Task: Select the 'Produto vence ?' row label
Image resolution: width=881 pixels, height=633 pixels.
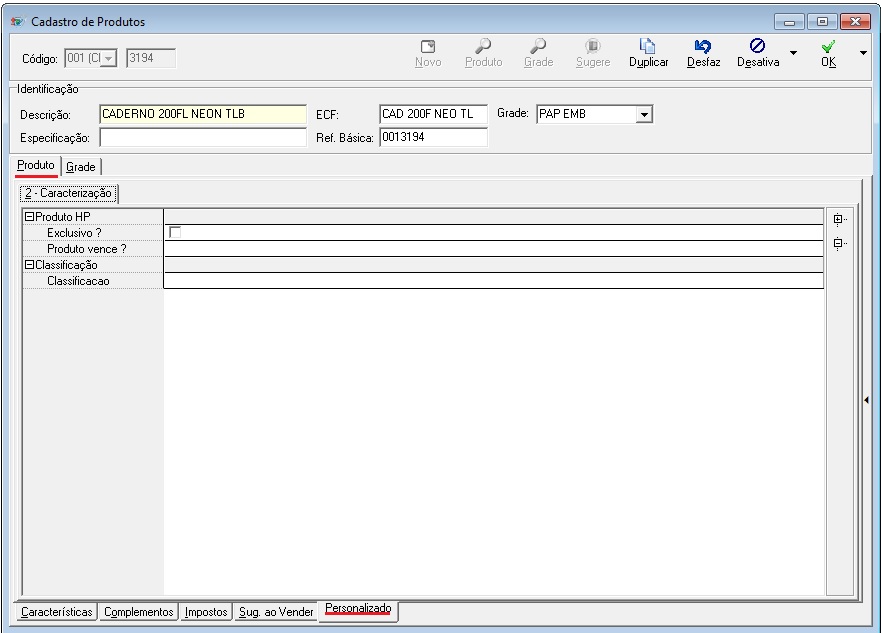Action: click(x=87, y=249)
